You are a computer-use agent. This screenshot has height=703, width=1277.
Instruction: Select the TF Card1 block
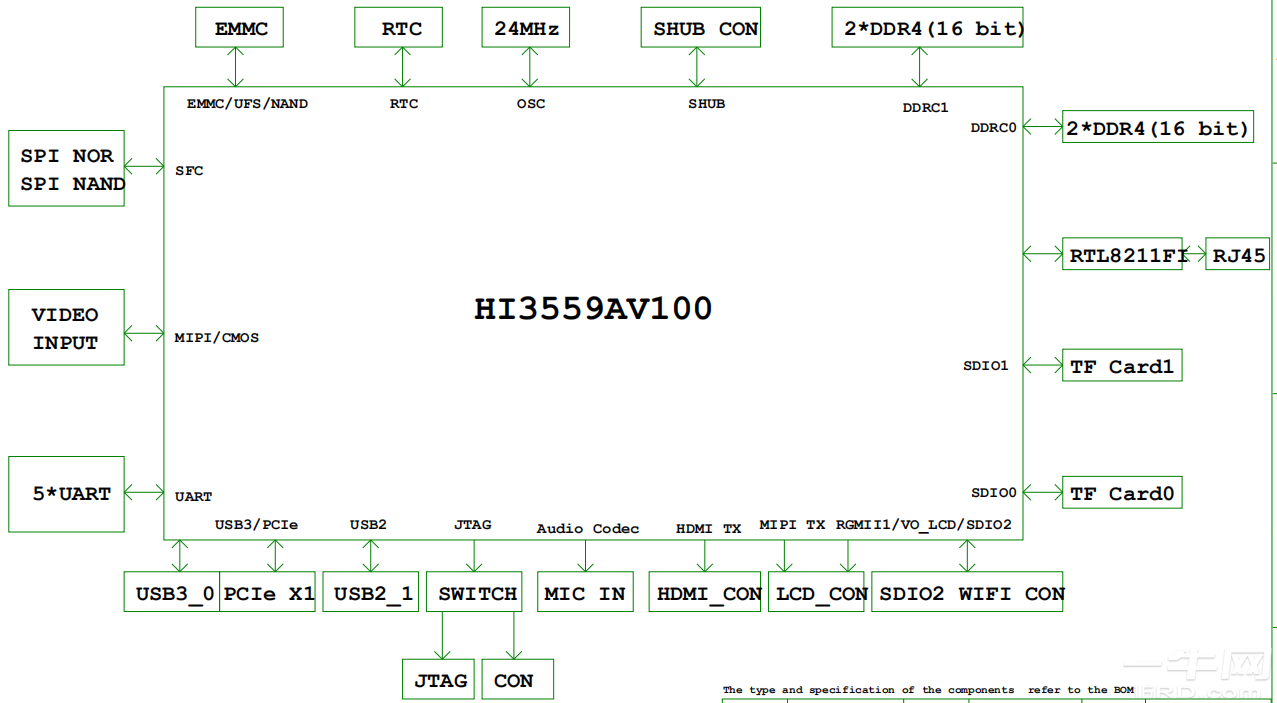pos(1121,366)
